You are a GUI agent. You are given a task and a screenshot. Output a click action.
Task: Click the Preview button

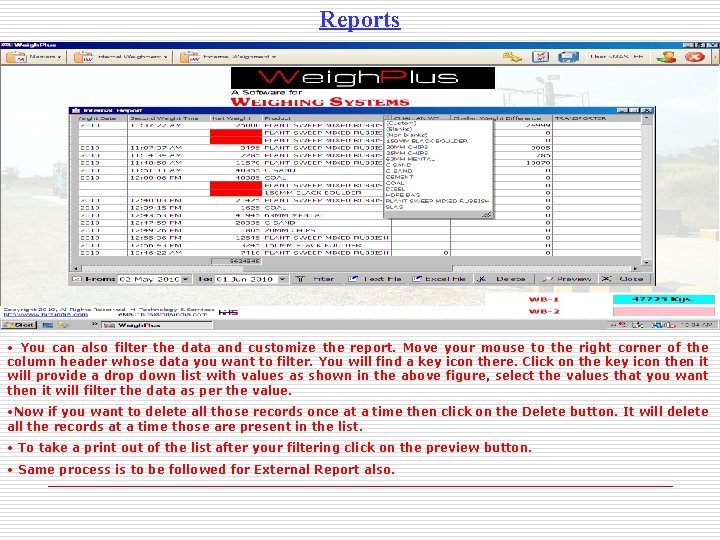pyautogui.click(x=567, y=279)
